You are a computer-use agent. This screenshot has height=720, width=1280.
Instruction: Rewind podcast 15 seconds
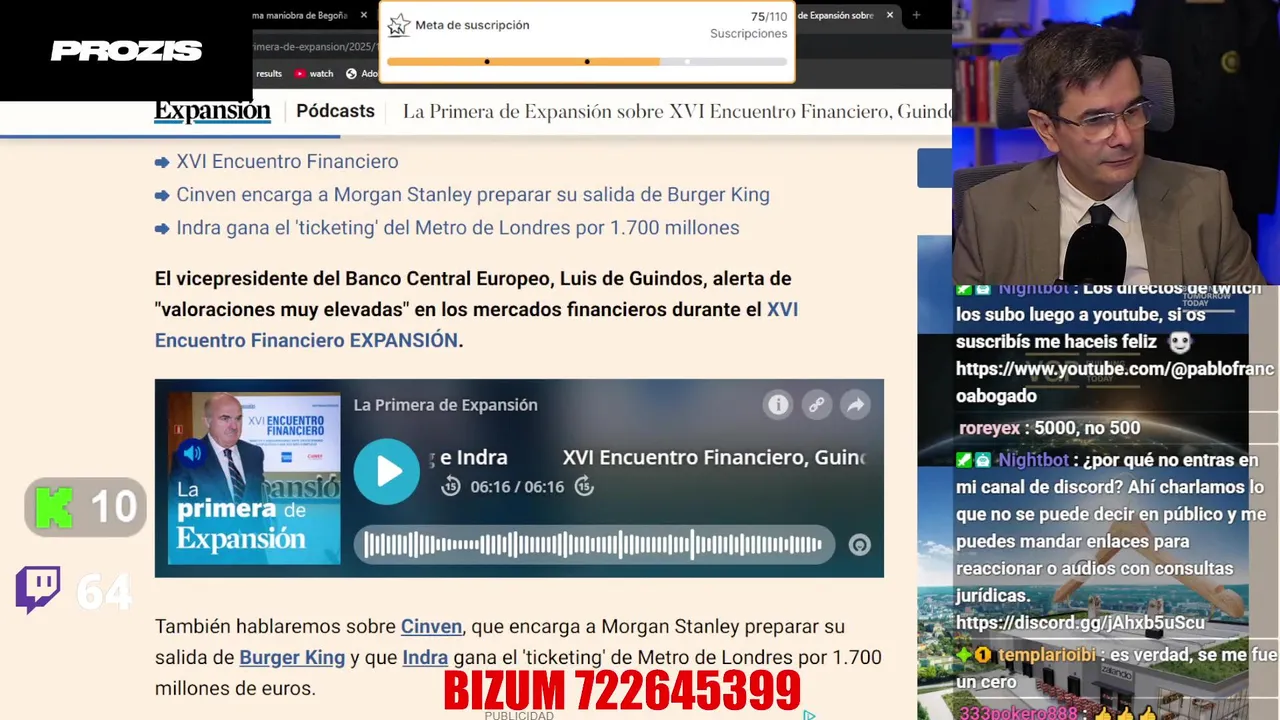pyautogui.click(x=451, y=487)
